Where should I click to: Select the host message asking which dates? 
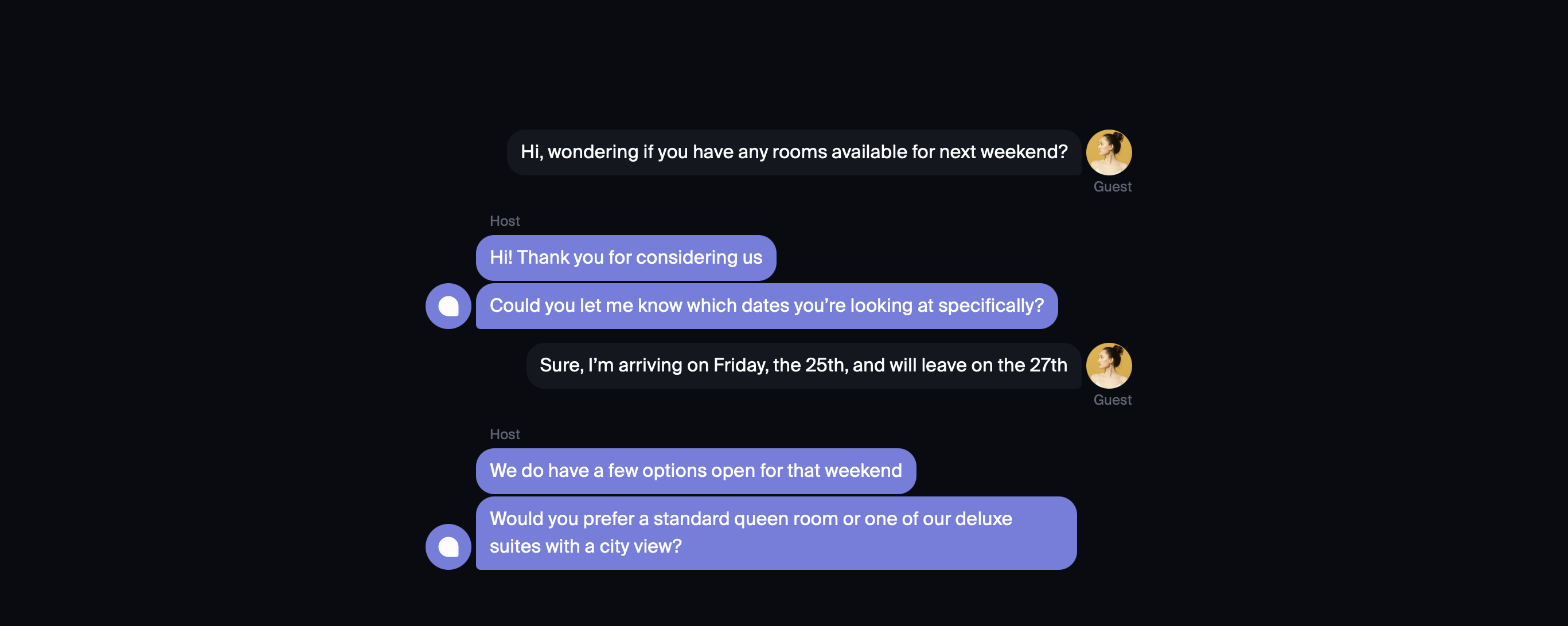point(766,306)
